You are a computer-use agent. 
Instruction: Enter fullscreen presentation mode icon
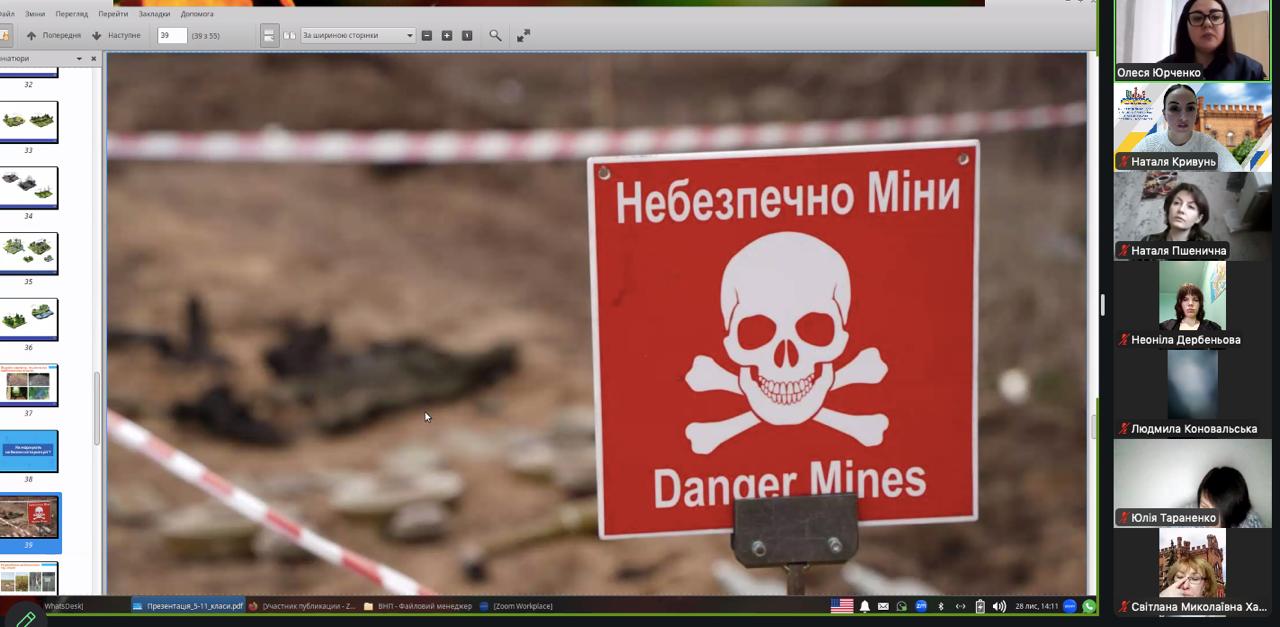523,35
